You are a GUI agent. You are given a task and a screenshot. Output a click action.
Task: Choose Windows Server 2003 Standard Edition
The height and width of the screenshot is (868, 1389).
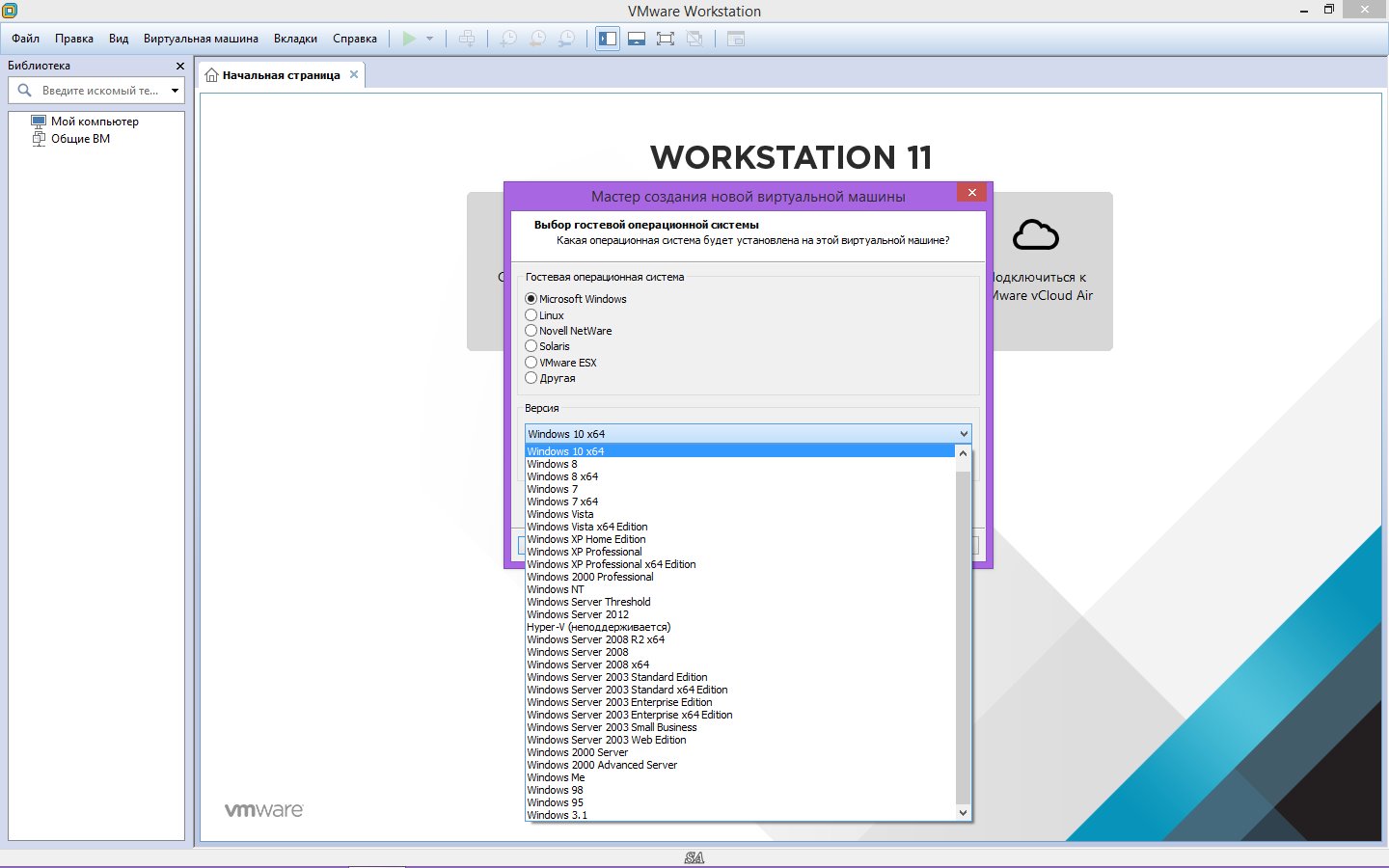[x=740, y=677]
